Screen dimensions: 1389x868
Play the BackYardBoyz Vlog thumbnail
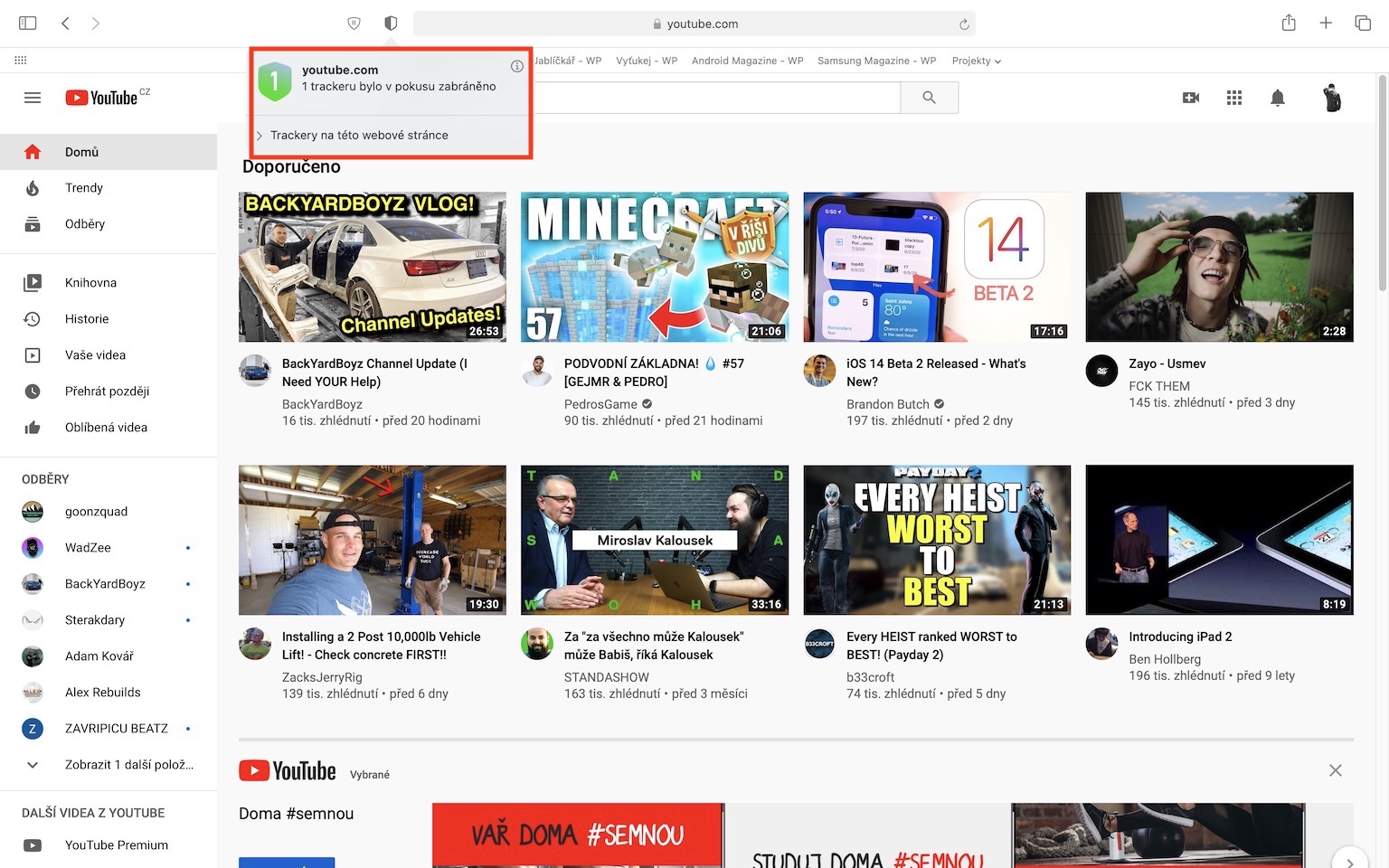(373, 267)
